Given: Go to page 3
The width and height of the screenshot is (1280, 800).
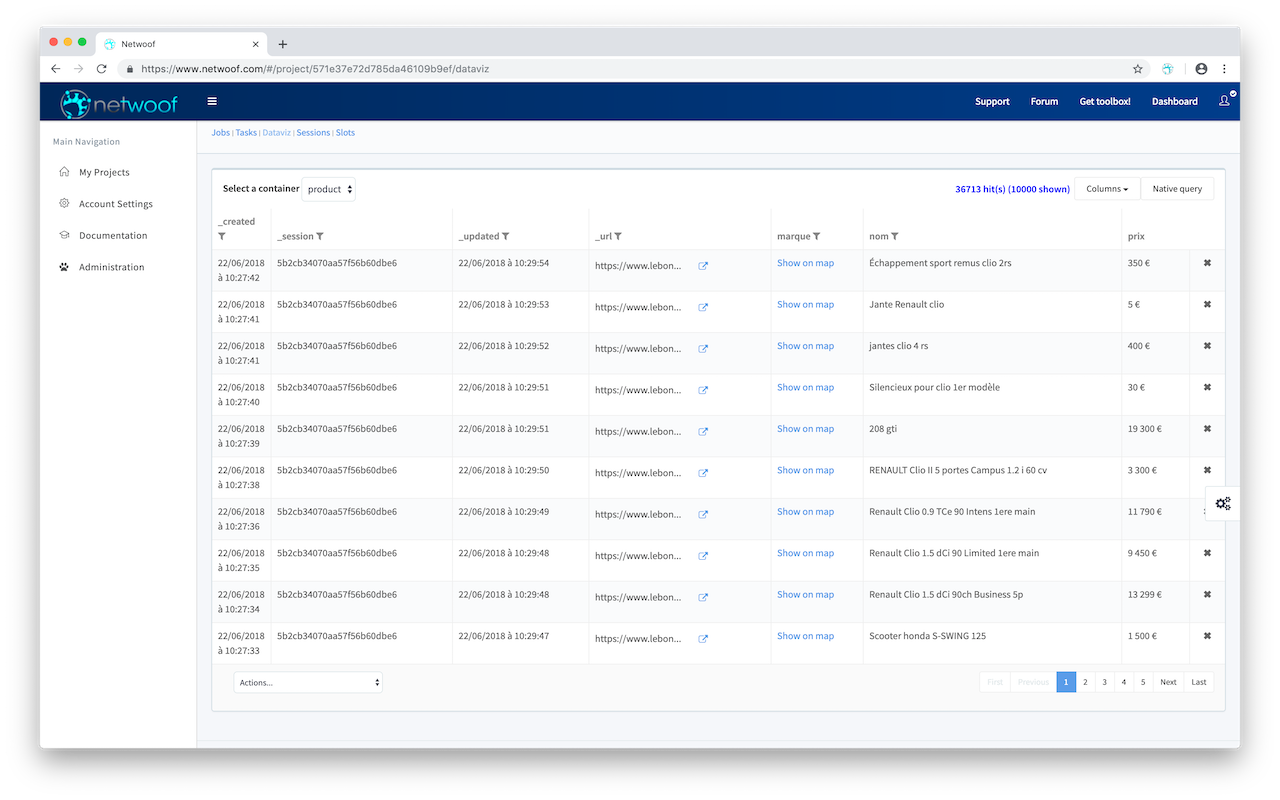Looking at the screenshot, I should coord(1104,682).
